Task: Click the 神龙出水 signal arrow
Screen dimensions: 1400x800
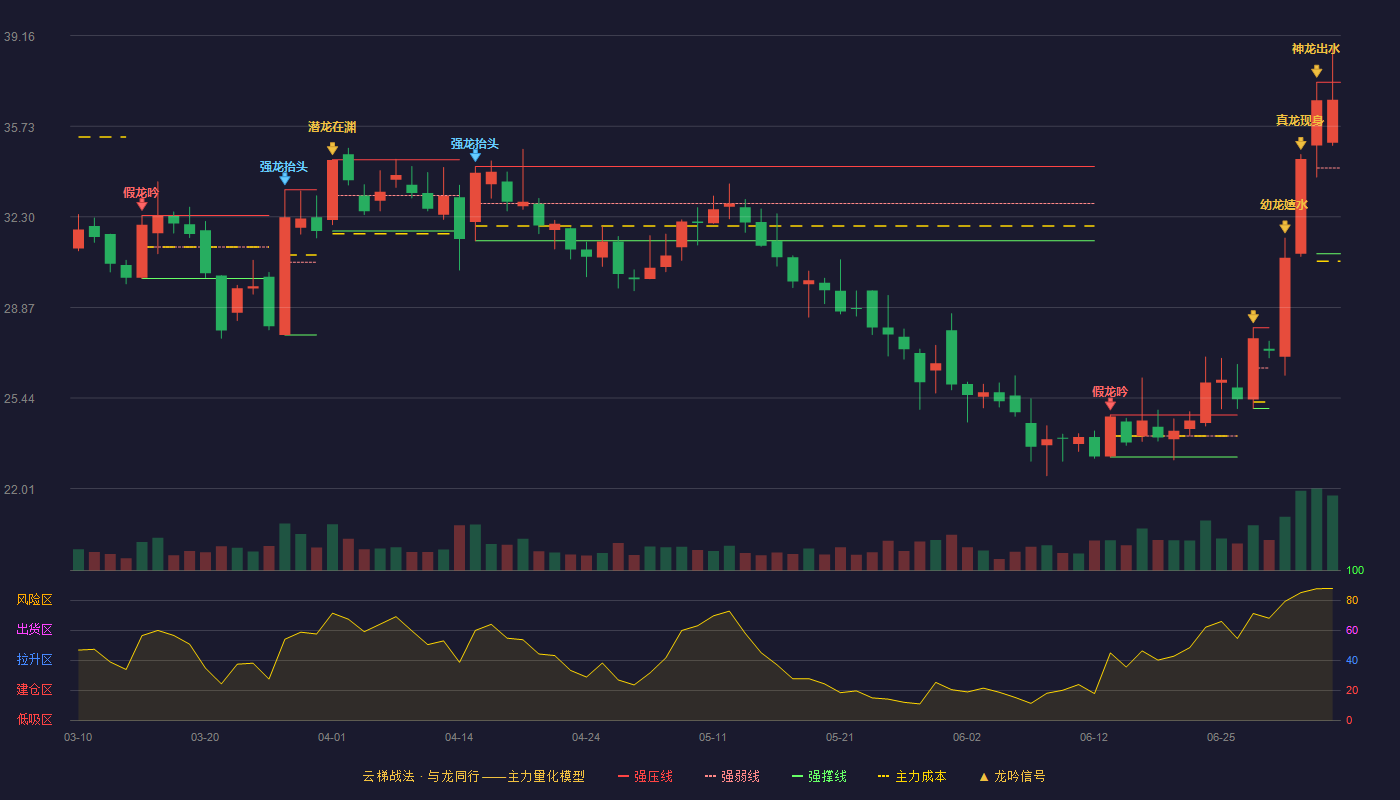Action: tap(1317, 71)
